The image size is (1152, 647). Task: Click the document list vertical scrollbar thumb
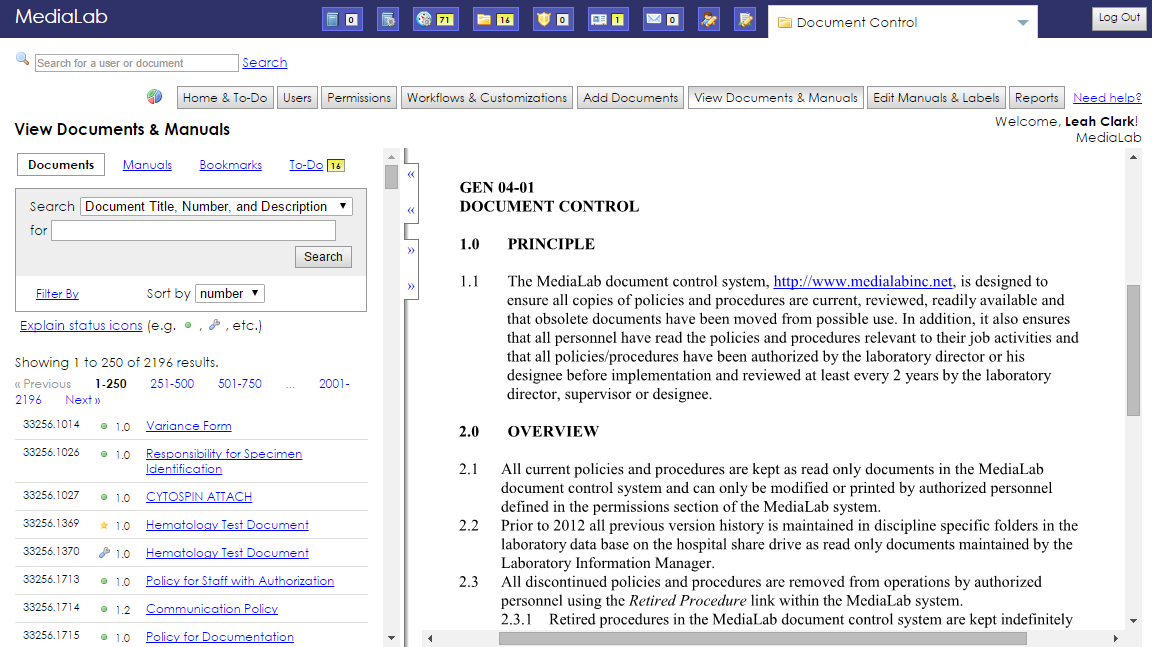point(391,177)
